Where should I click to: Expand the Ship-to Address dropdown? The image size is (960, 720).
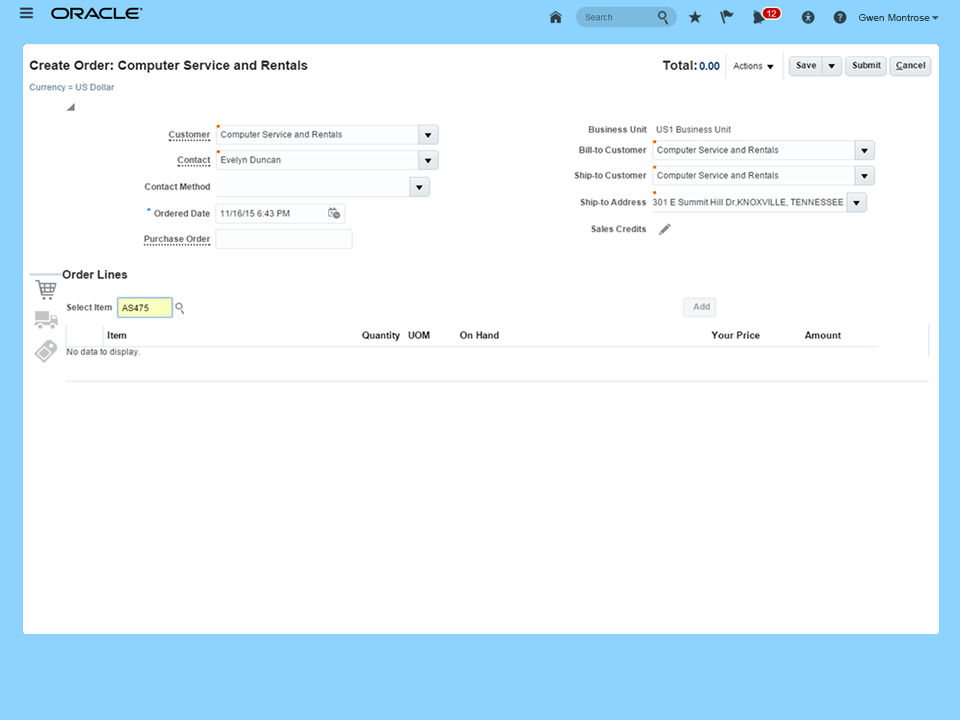point(857,203)
